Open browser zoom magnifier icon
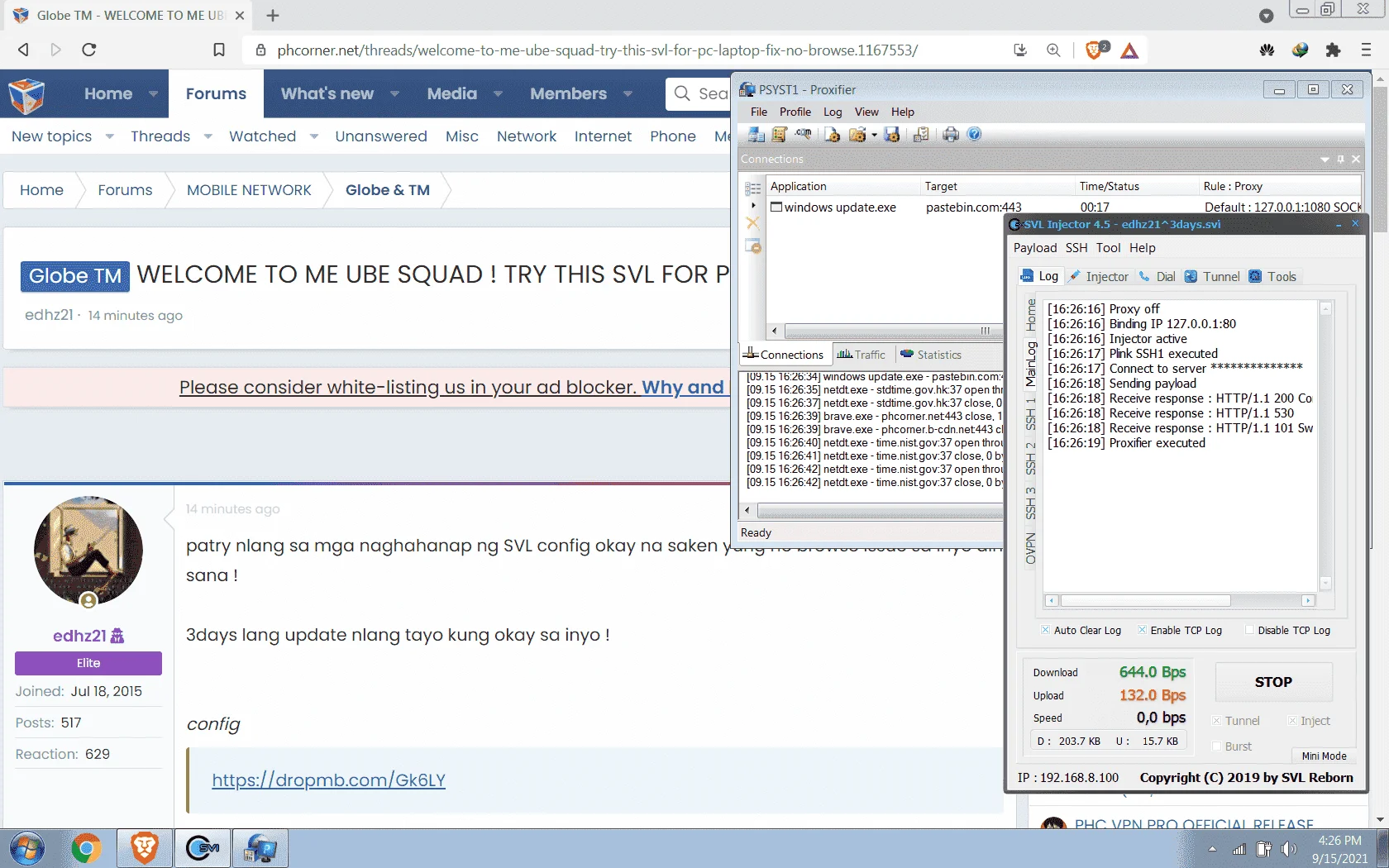This screenshot has height=868, width=1389. pos(1053,50)
